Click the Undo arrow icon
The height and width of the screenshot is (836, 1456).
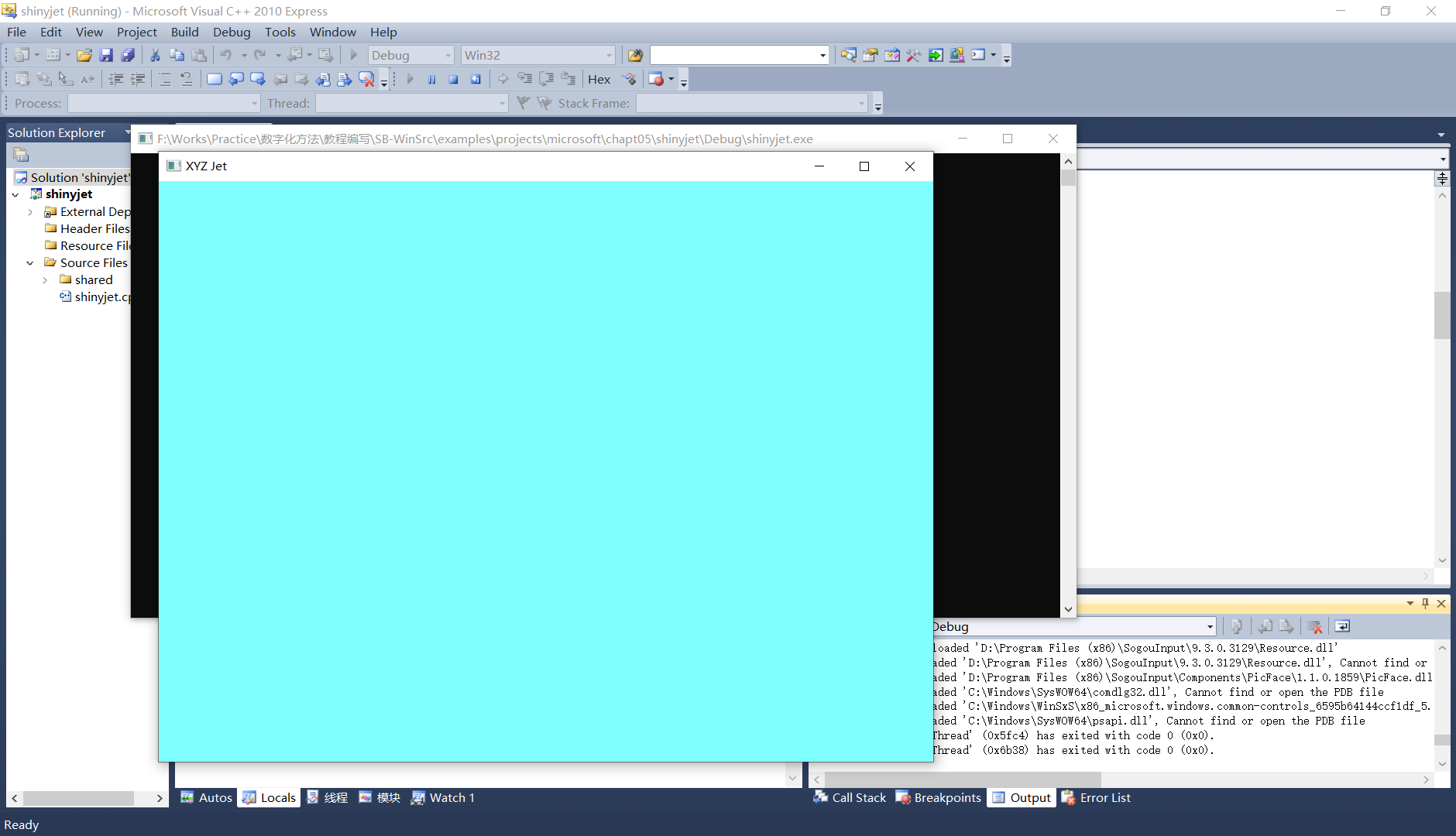226,55
